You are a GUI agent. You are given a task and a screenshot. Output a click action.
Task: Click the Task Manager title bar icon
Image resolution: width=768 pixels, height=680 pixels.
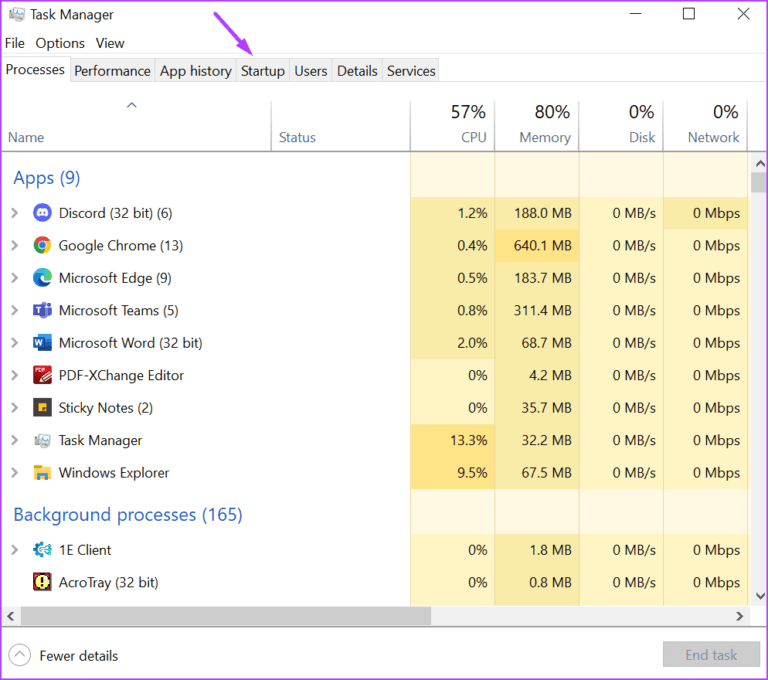pos(16,14)
